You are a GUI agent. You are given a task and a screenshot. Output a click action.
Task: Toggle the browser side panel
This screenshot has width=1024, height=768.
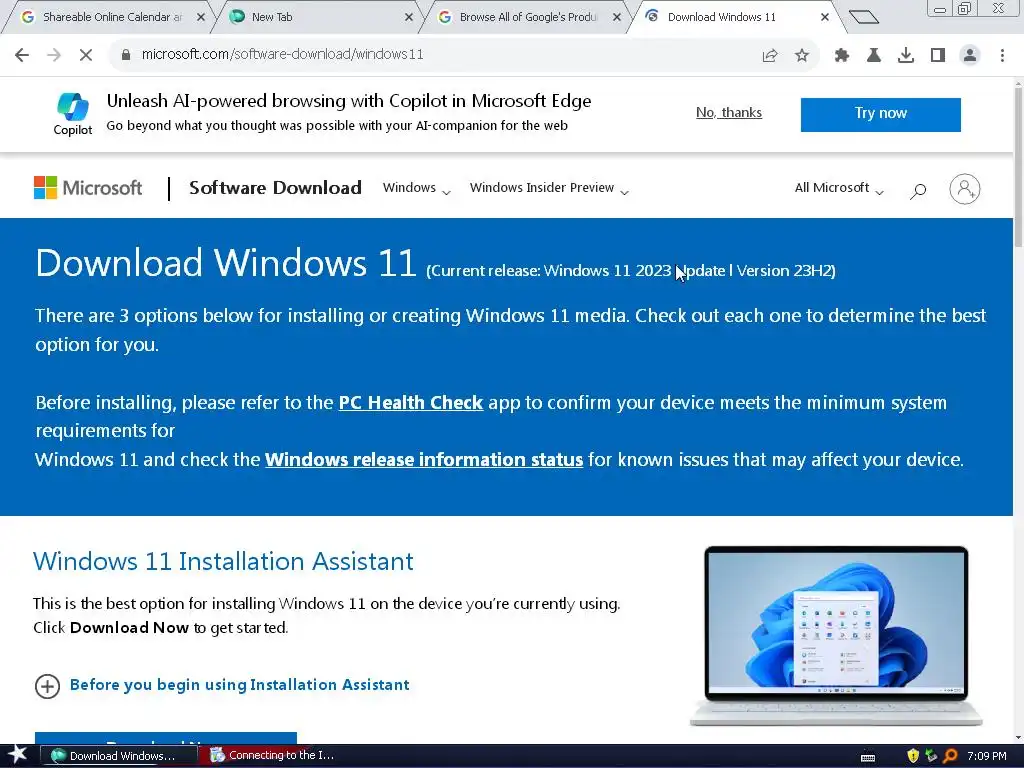[x=938, y=56]
